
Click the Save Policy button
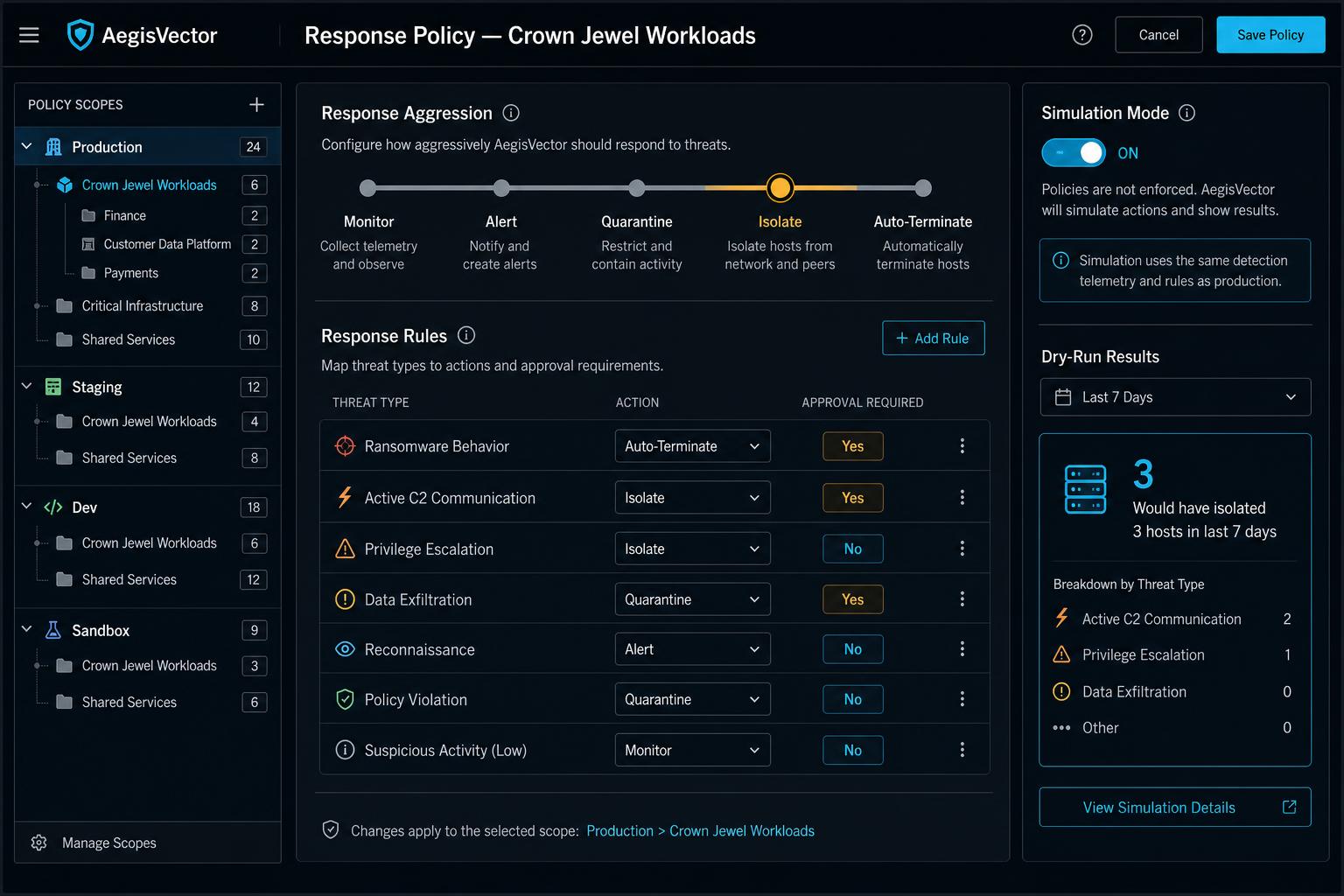pos(1270,35)
